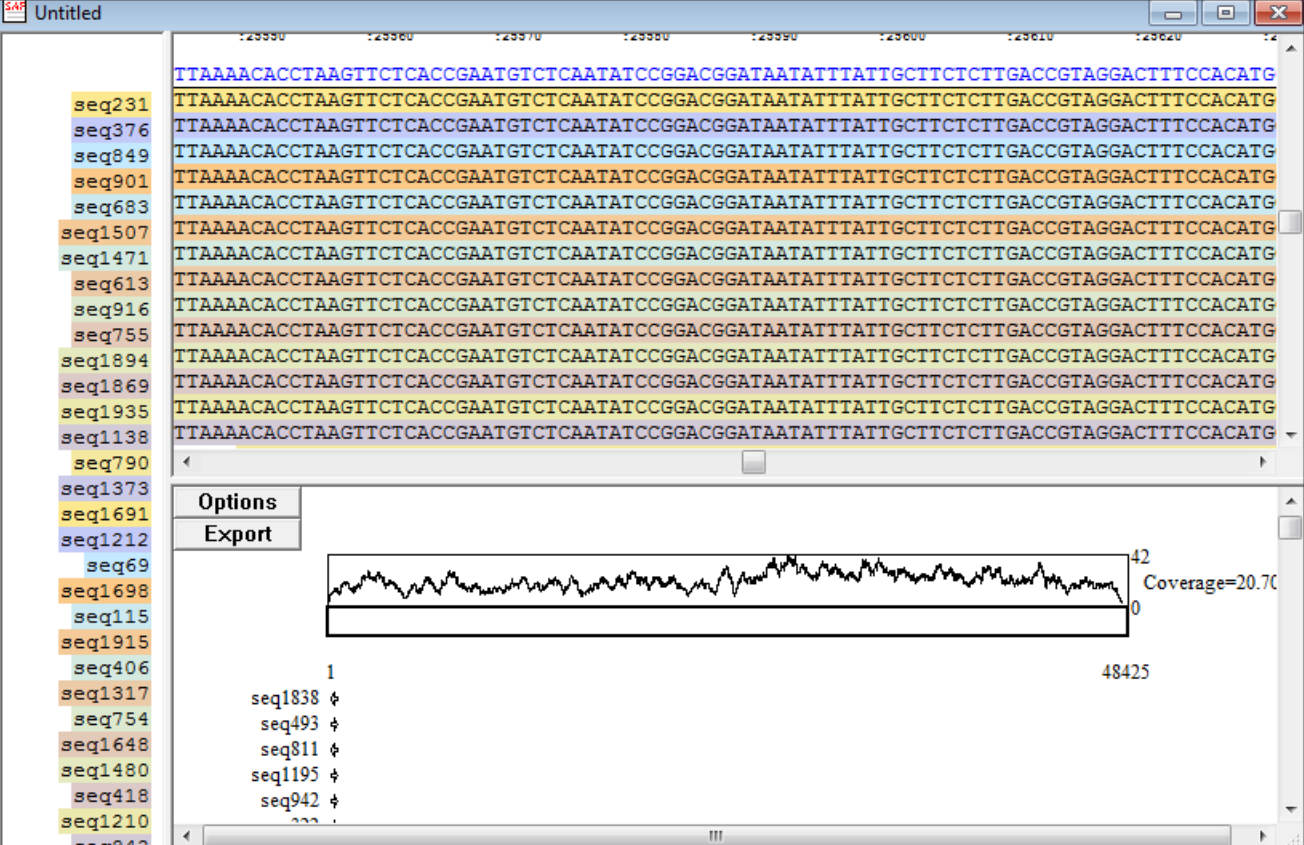
Task: Click seq942 in the read map
Action: 290,801
